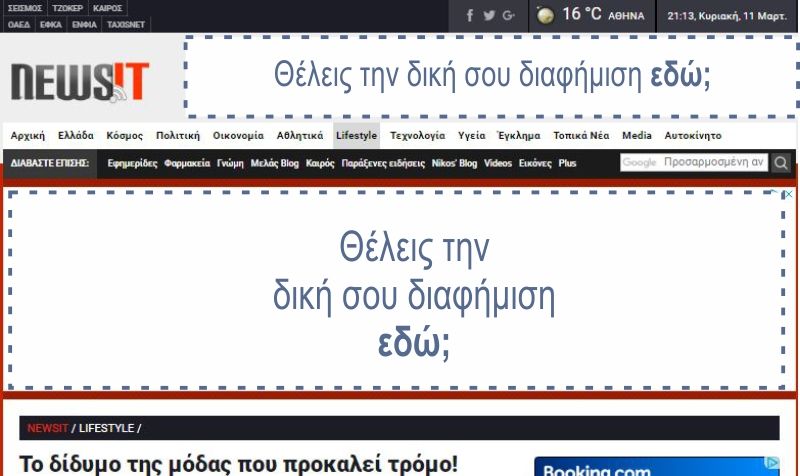Viewport: 800px width, 476px height.
Task: Click the ad info icon on Booking.com ad
Action: 771,463
